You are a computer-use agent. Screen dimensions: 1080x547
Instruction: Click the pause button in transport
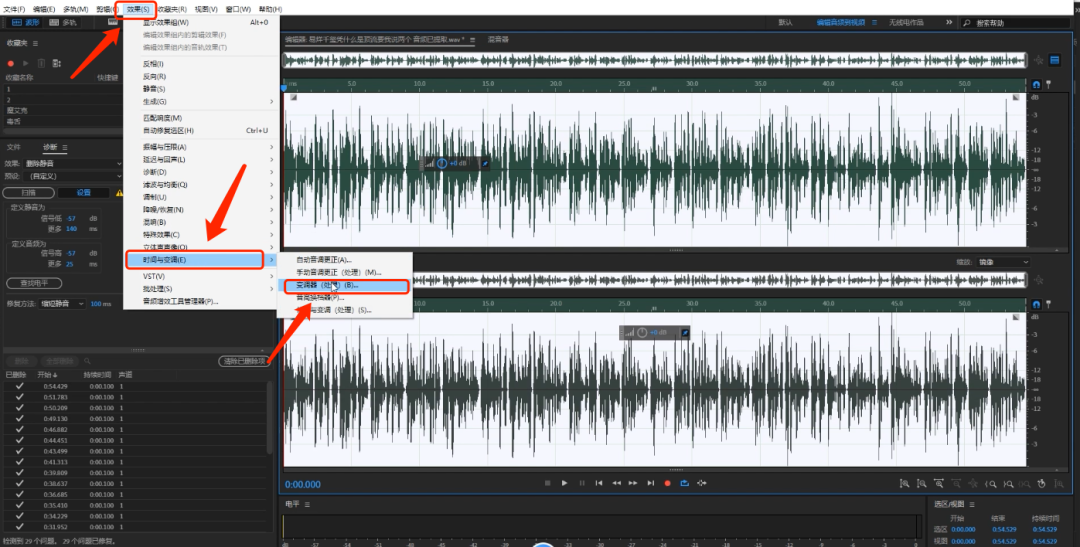tap(582, 483)
